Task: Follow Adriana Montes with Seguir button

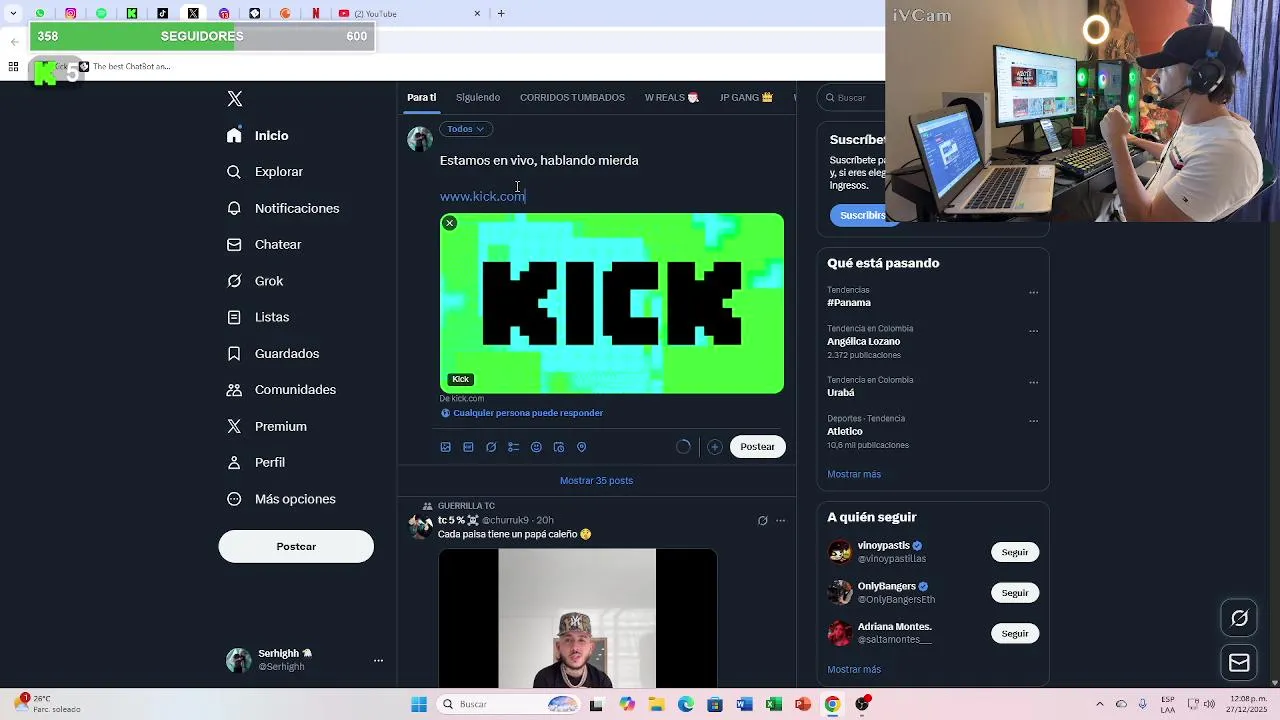Action: (x=1015, y=633)
